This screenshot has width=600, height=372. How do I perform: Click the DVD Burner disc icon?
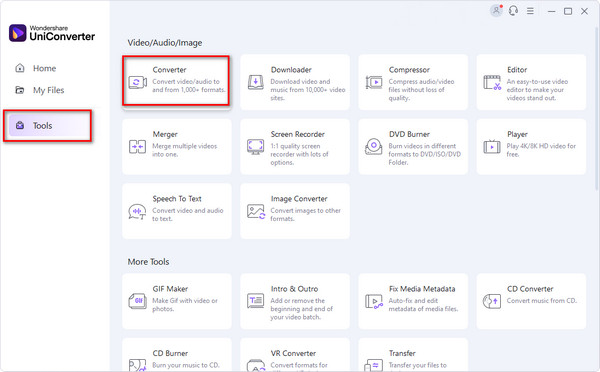pos(373,147)
